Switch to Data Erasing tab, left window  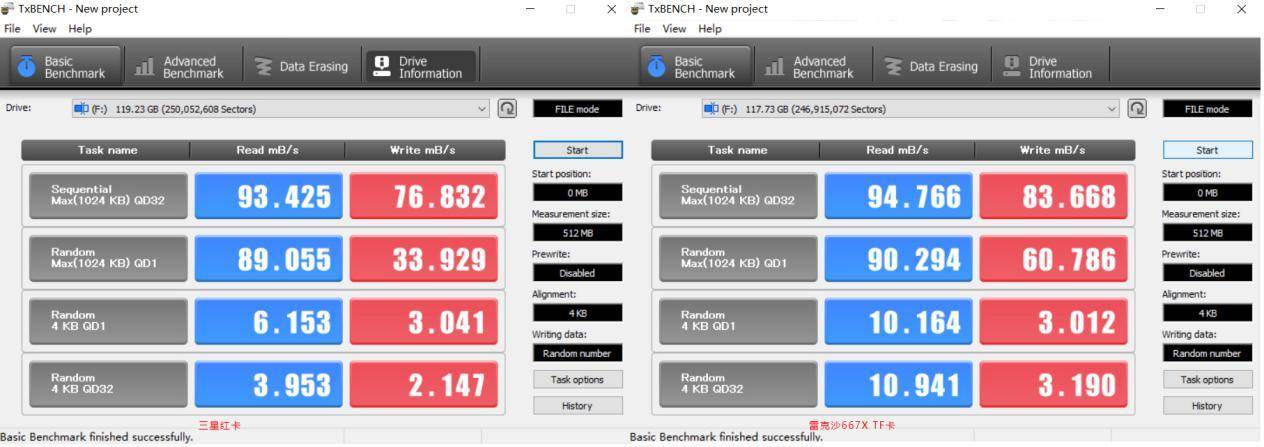(x=301, y=66)
